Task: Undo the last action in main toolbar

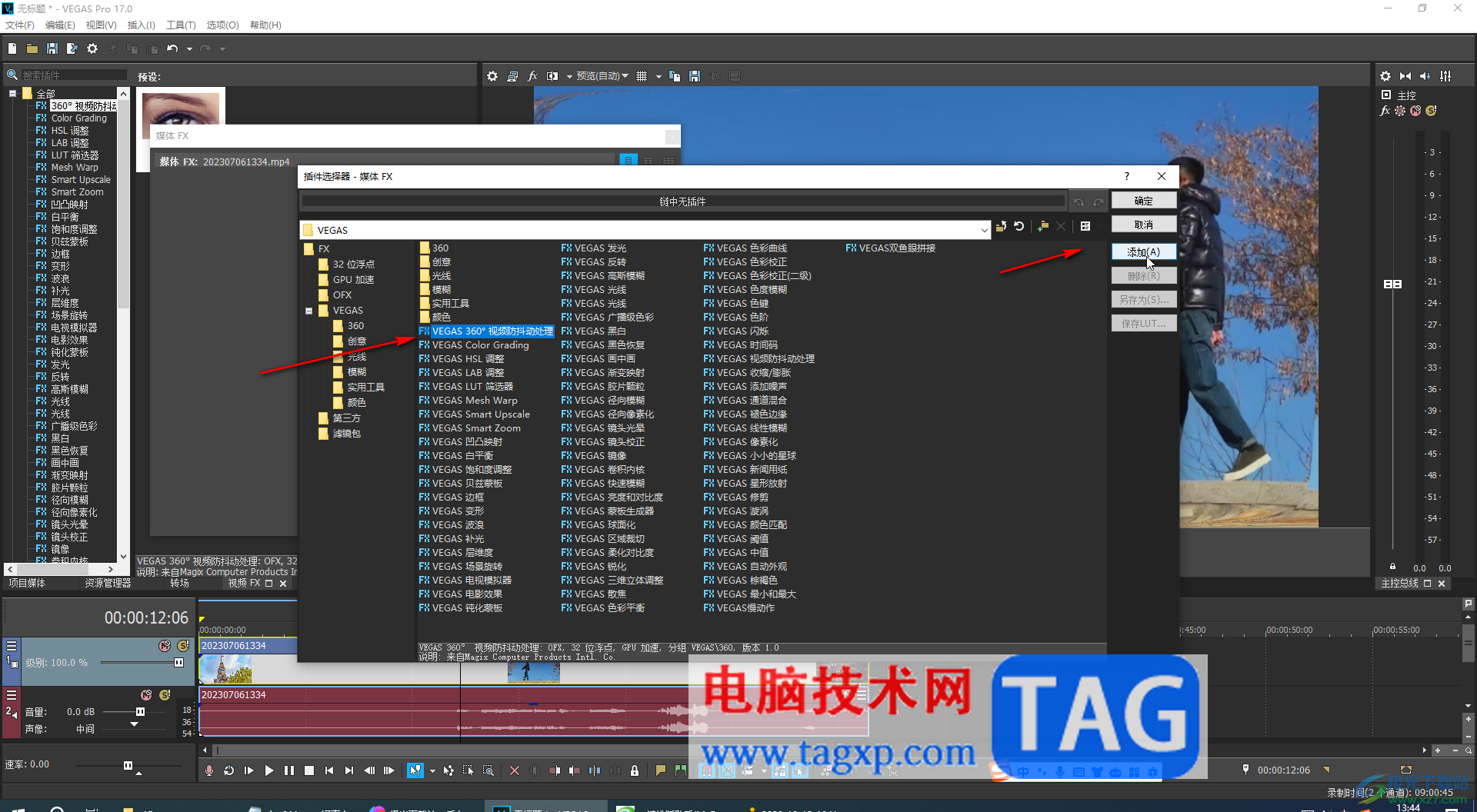Action: coord(172,48)
